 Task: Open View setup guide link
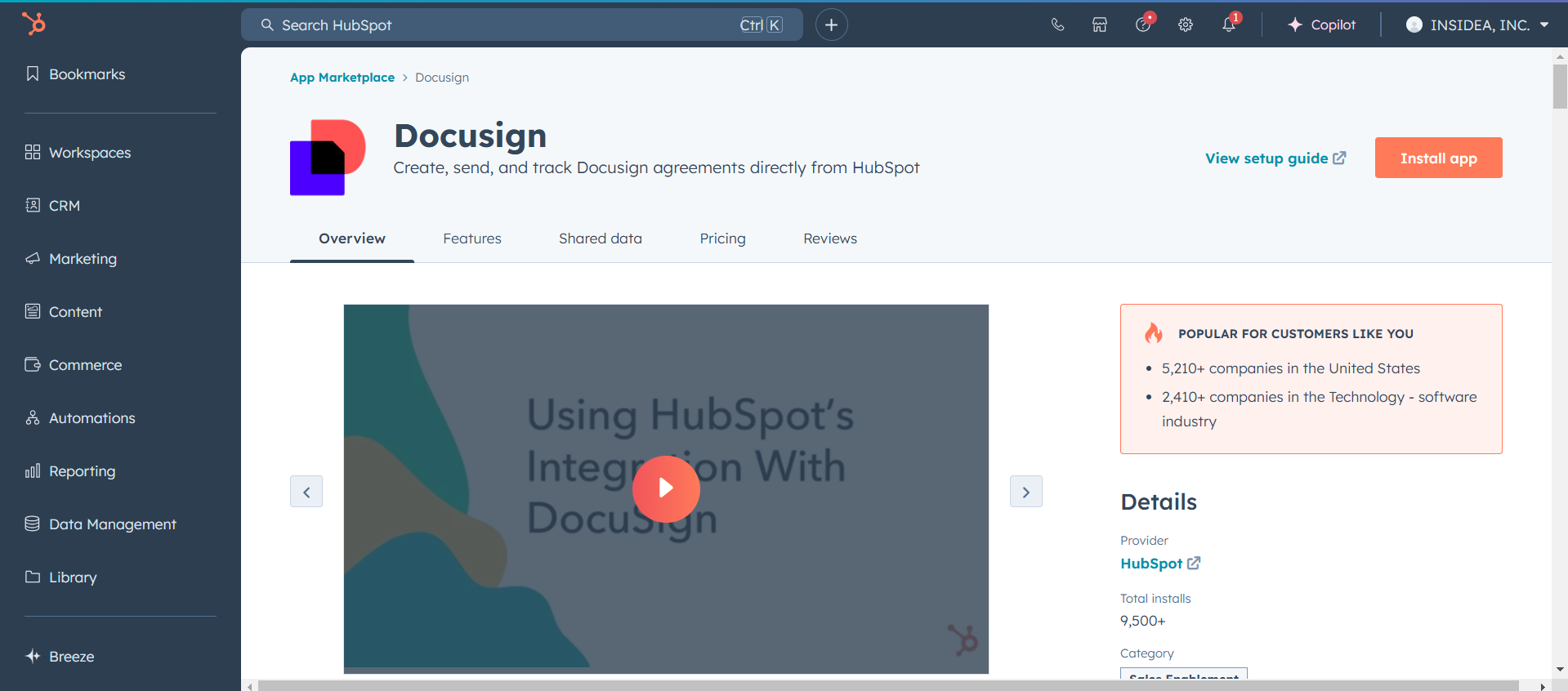point(1275,158)
